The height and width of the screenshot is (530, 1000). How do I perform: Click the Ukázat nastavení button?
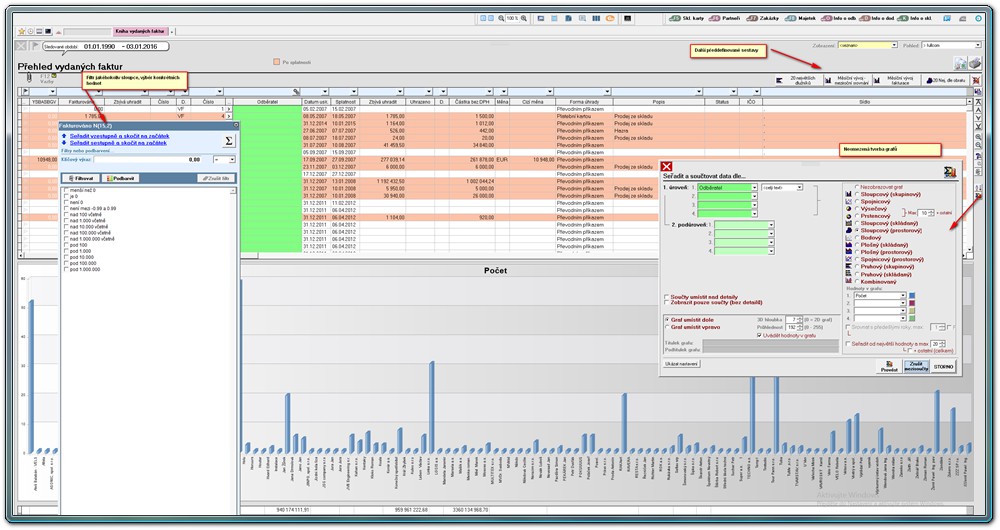coord(682,364)
